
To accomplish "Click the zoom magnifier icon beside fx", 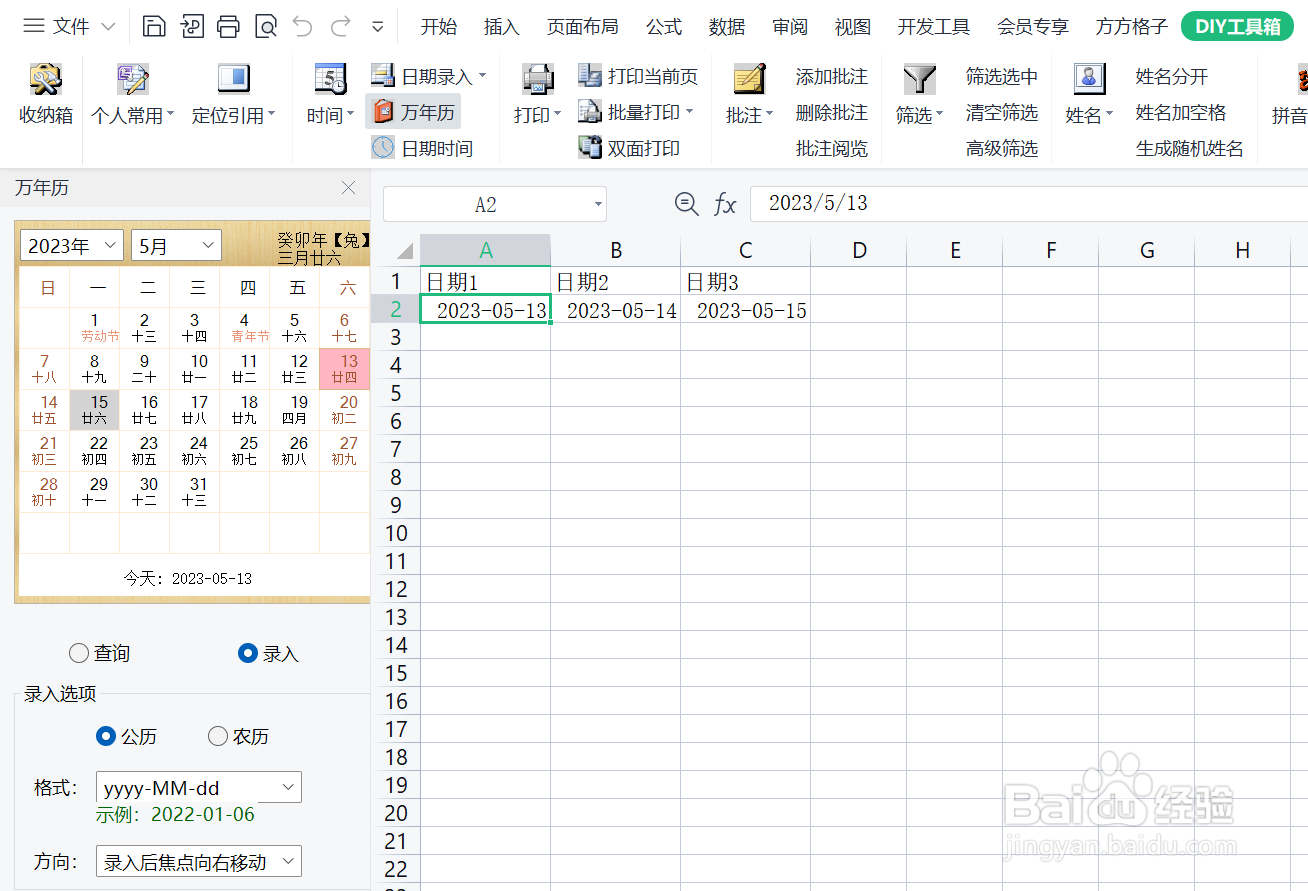I will [686, 204].
